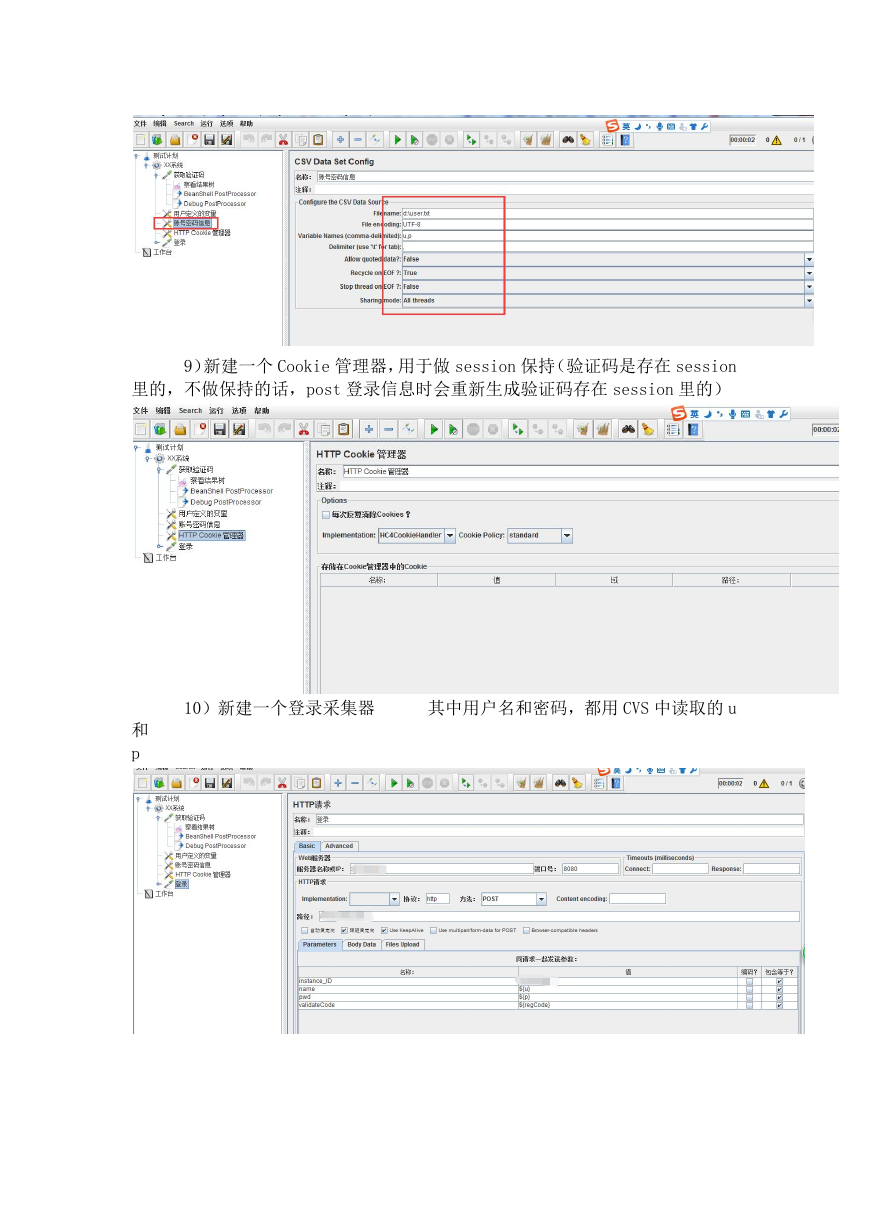Select the Parameters tab in HTTP请求

coord(320,944)
